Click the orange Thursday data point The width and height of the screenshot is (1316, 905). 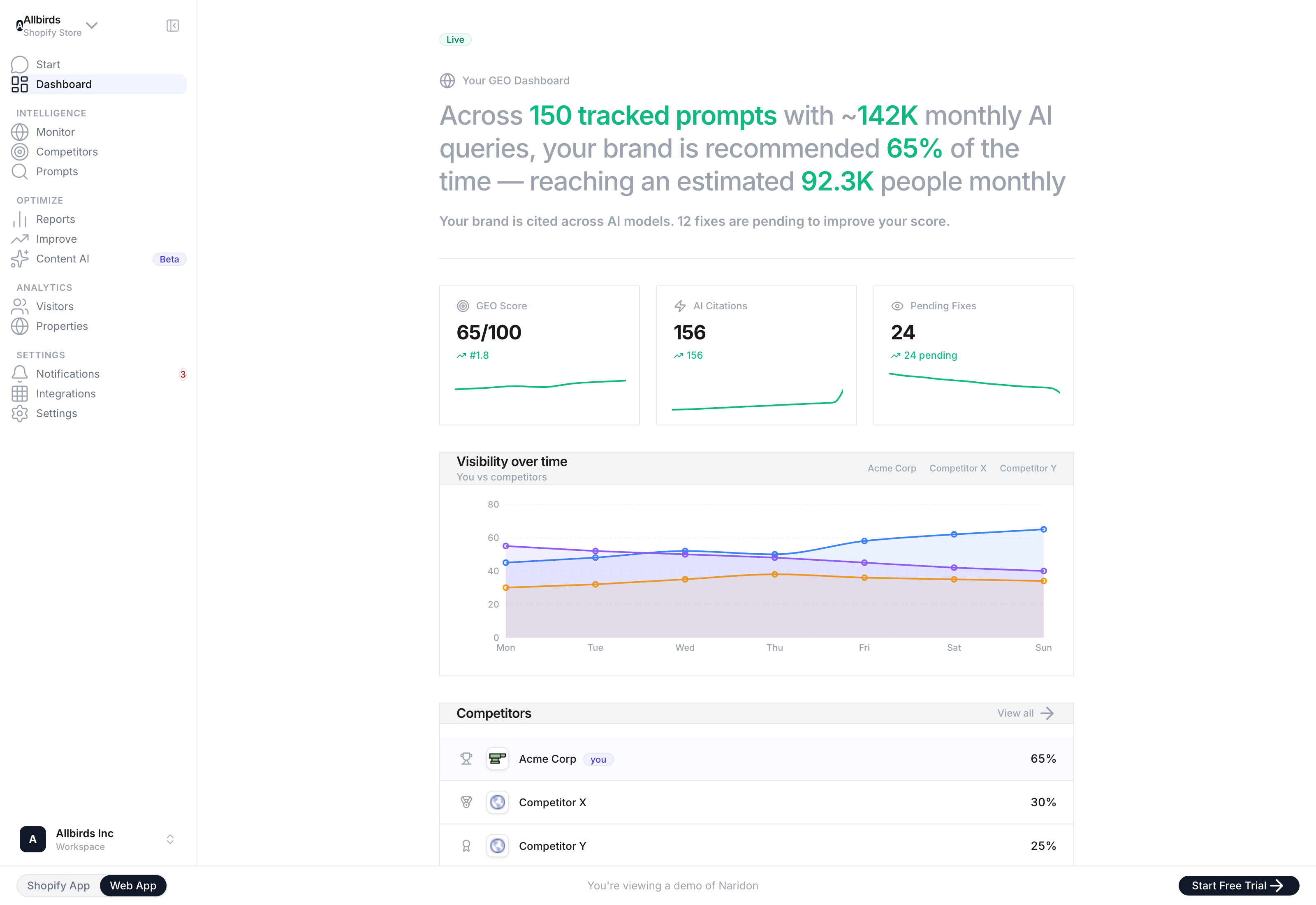775,574
